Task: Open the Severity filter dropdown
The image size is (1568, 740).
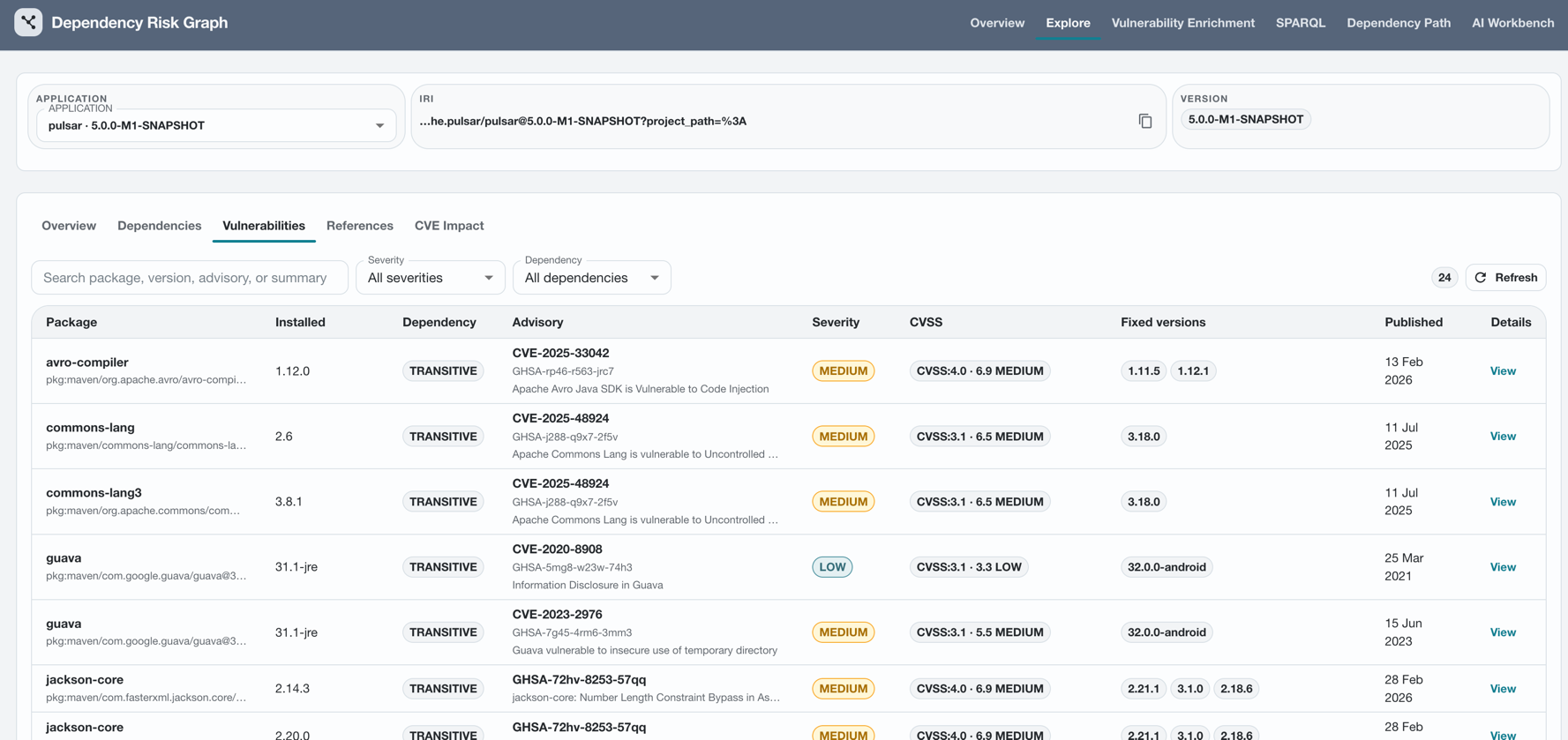Action: 431,278
